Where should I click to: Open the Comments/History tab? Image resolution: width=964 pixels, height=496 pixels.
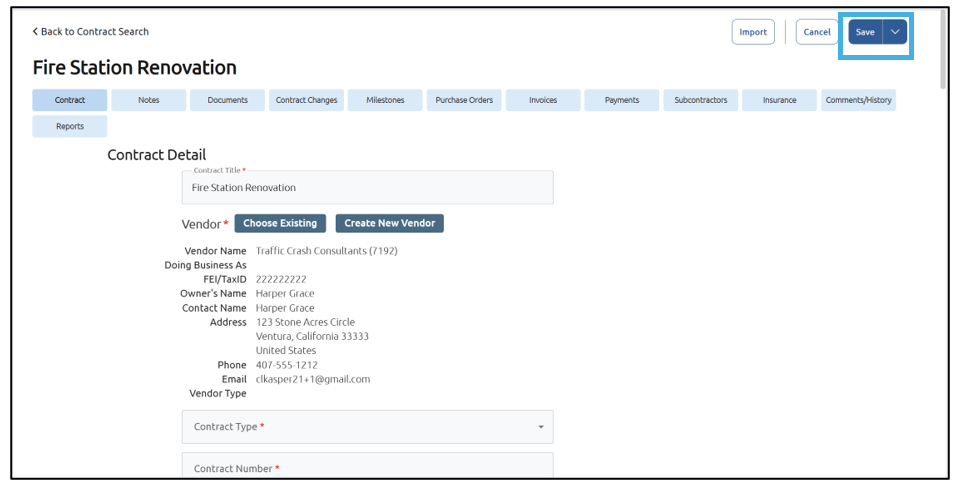tap(858, 100)
